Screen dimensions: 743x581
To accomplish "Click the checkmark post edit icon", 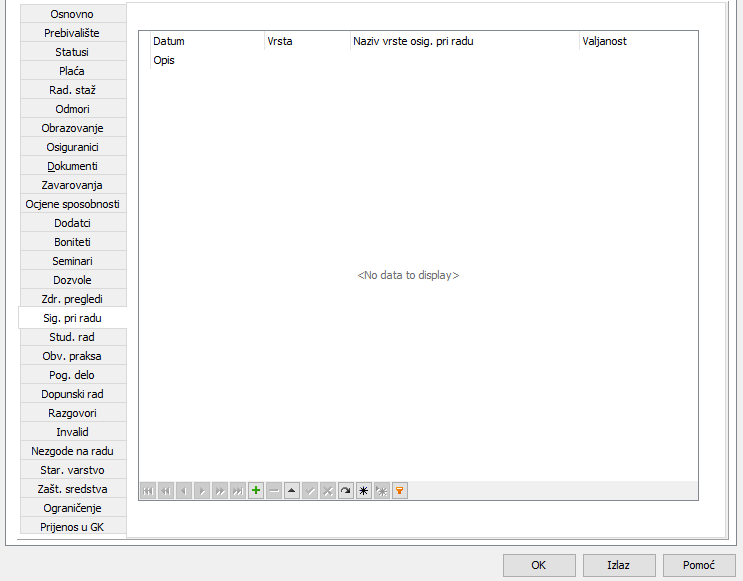I will coord(310,491).
